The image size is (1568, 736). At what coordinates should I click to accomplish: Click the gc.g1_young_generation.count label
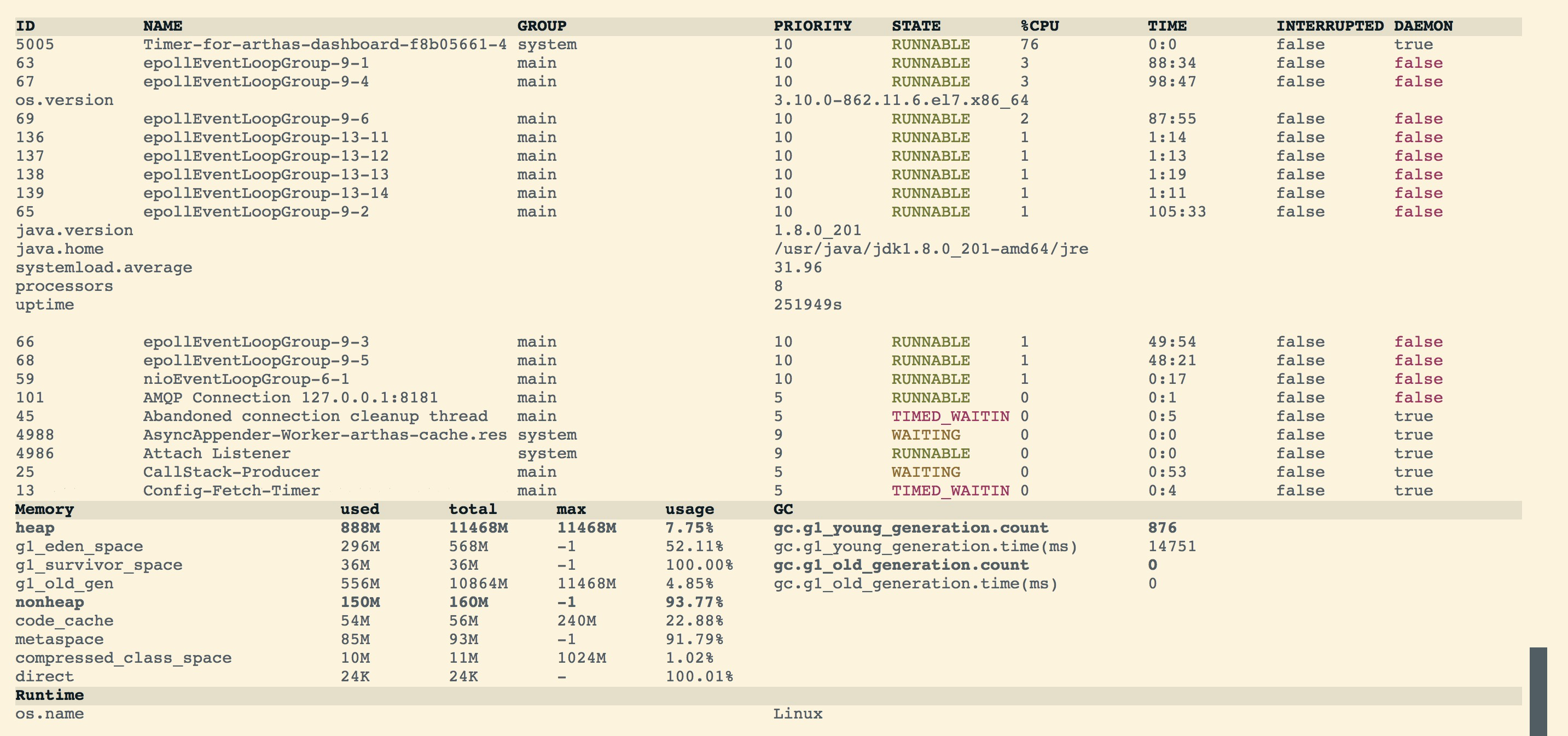[x=910, y=528]
